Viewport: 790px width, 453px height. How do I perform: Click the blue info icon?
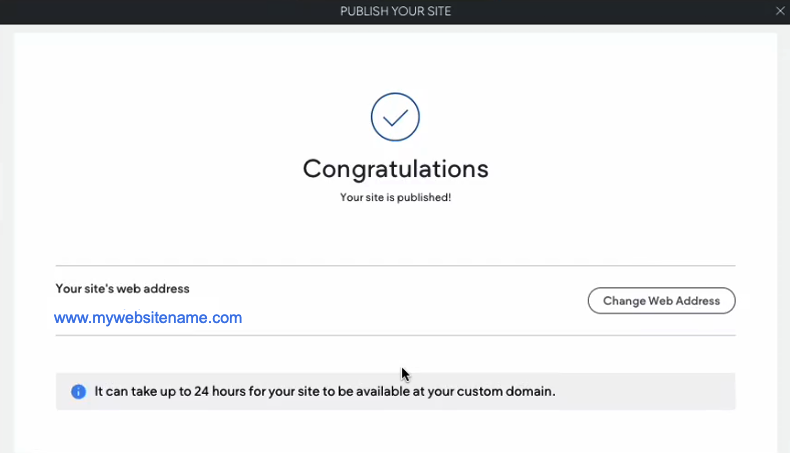[x=79, y=392]
